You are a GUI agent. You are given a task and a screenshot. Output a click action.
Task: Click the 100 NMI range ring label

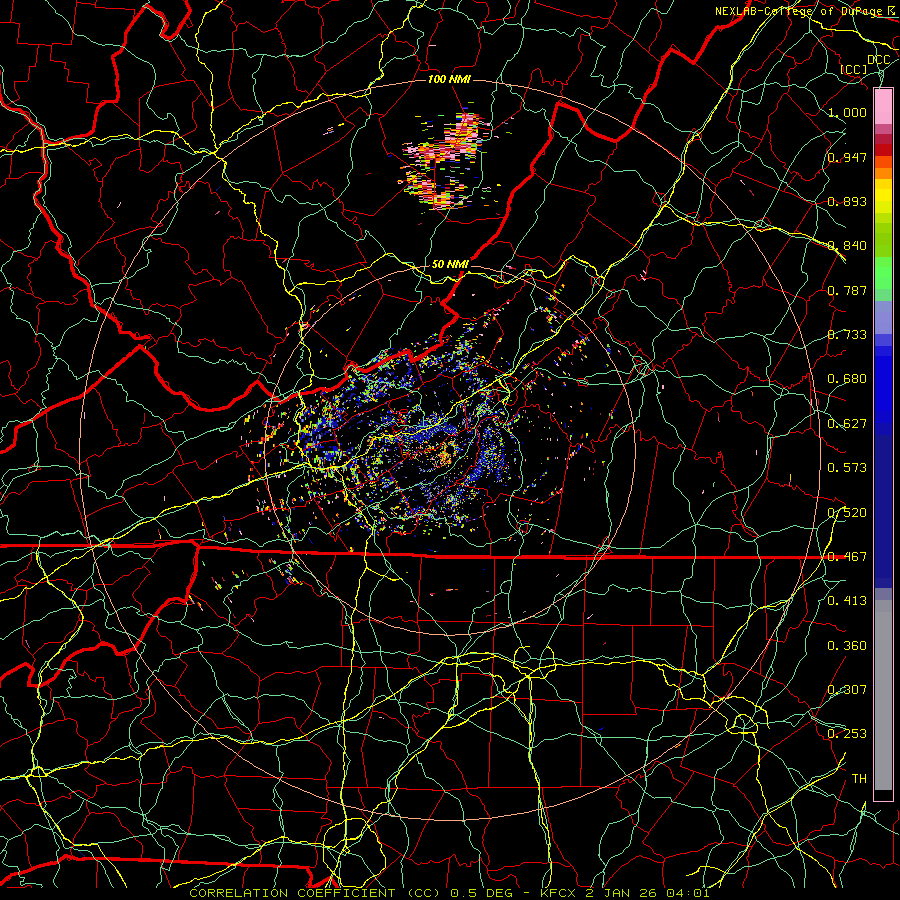point(449,79)
